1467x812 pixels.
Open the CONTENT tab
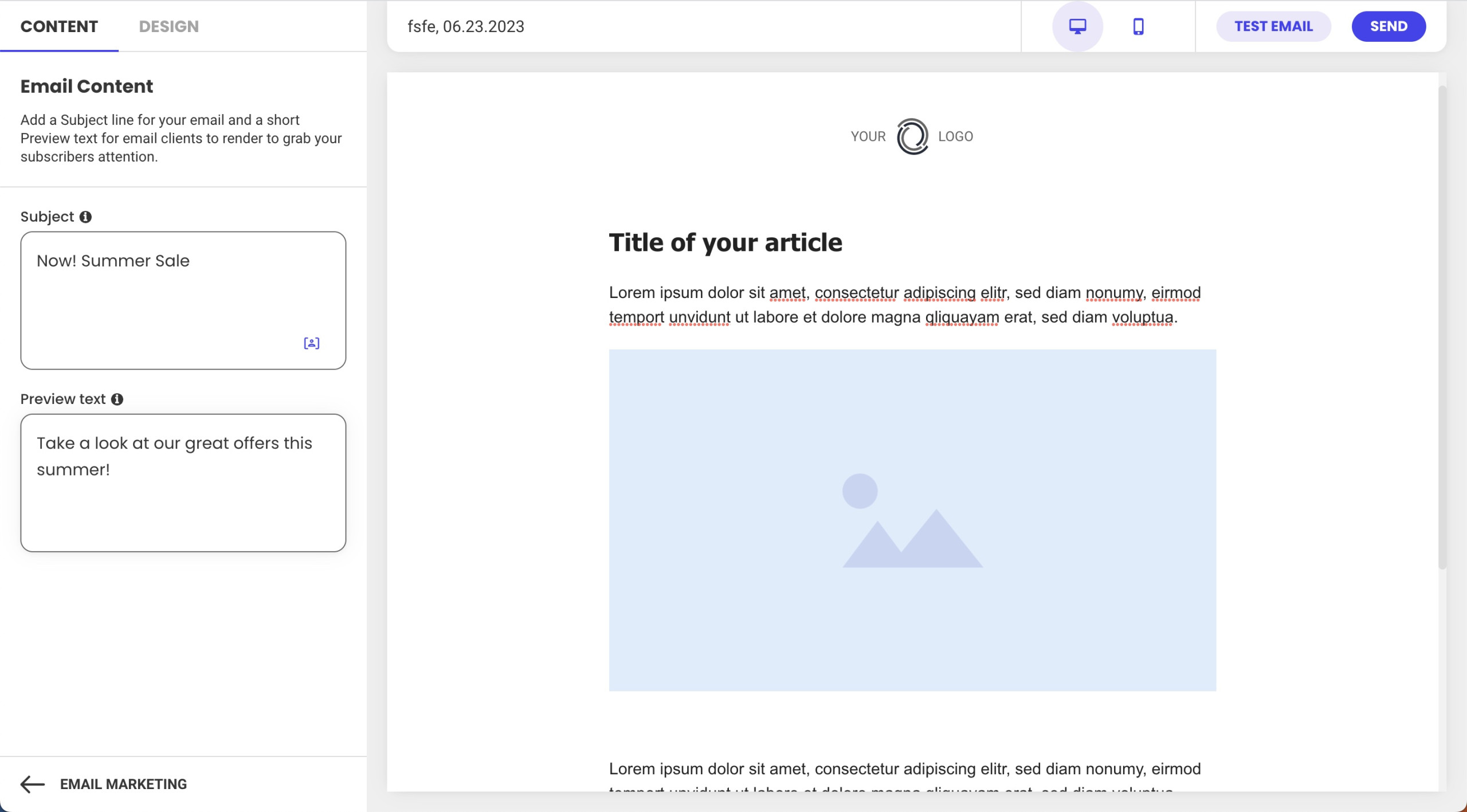[x=59, y=26]
